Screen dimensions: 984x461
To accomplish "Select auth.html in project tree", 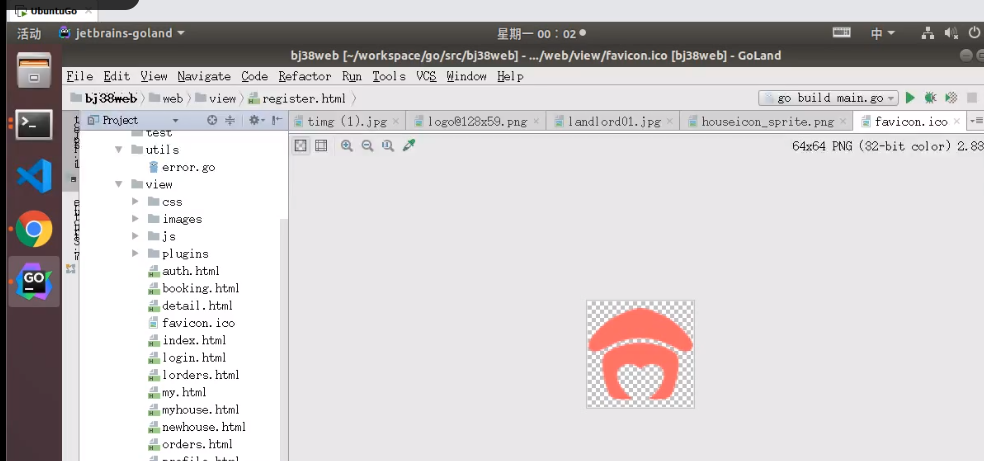I will [x=183, y=271].
